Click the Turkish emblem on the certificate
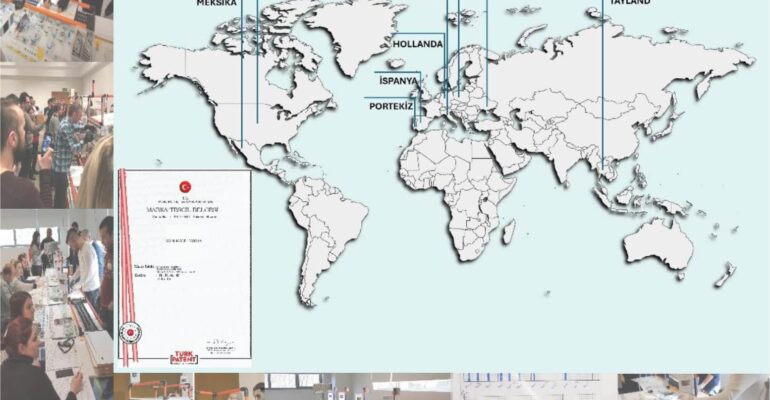This screenshot has width=770, height=400. point(185,186)
